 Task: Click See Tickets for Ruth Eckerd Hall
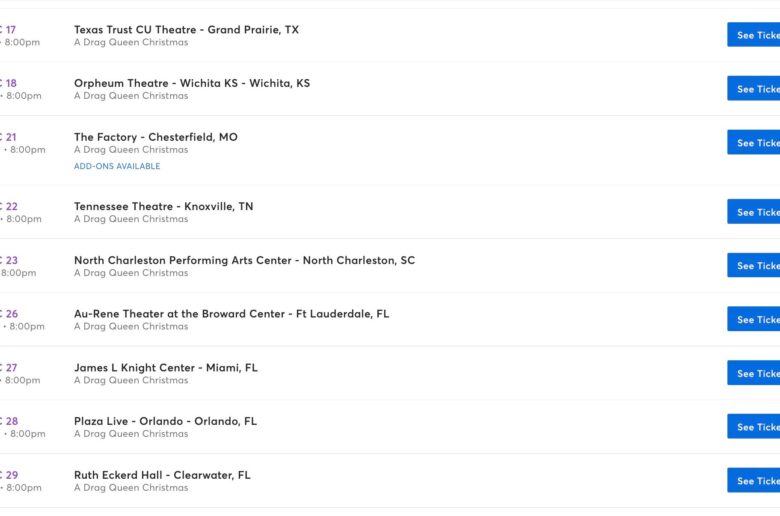(x=754, y=480)
